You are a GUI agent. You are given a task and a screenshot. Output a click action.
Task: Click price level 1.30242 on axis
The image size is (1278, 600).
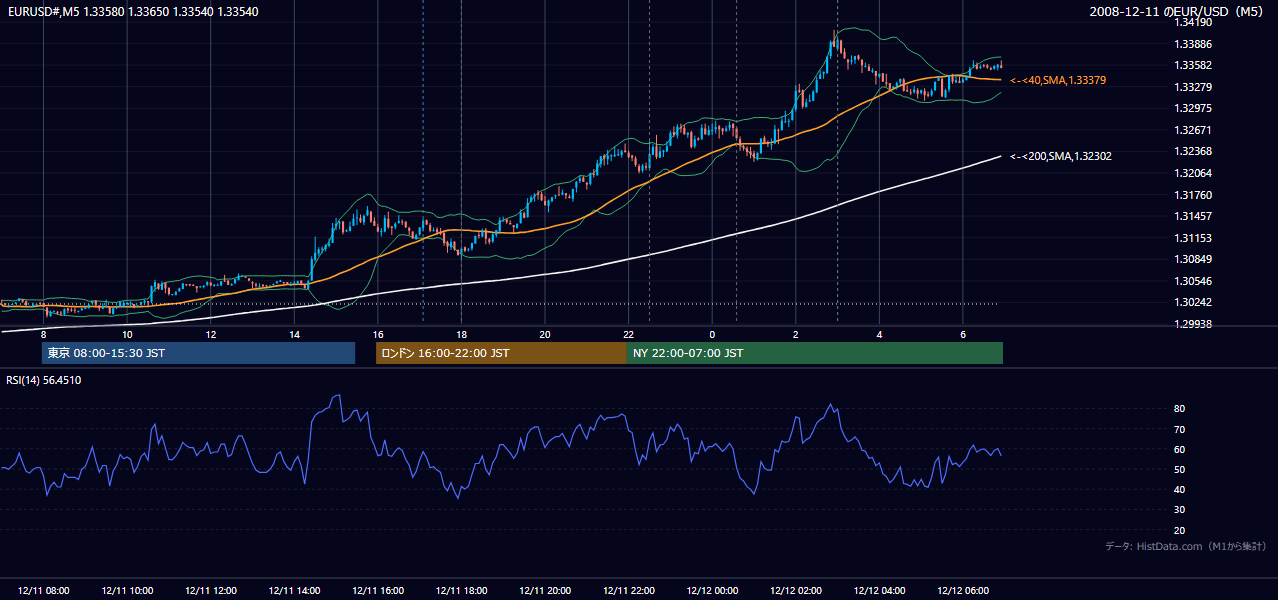tap(1193, 302)
